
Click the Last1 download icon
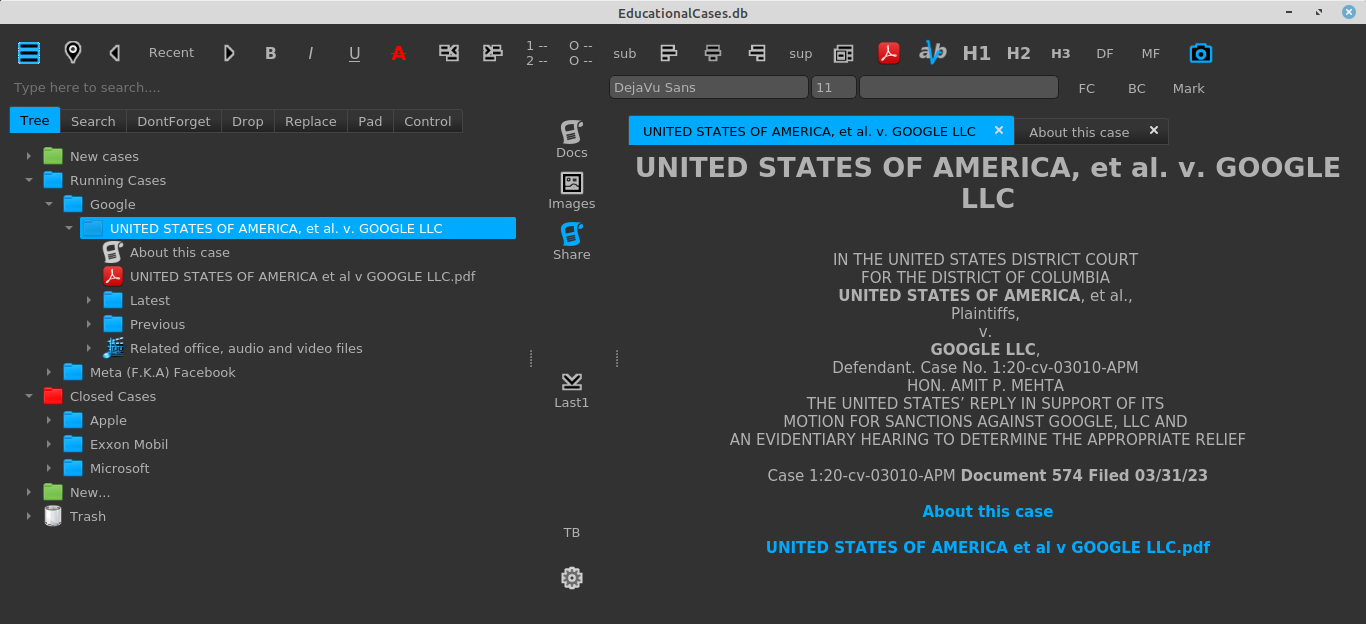[572, 381]
